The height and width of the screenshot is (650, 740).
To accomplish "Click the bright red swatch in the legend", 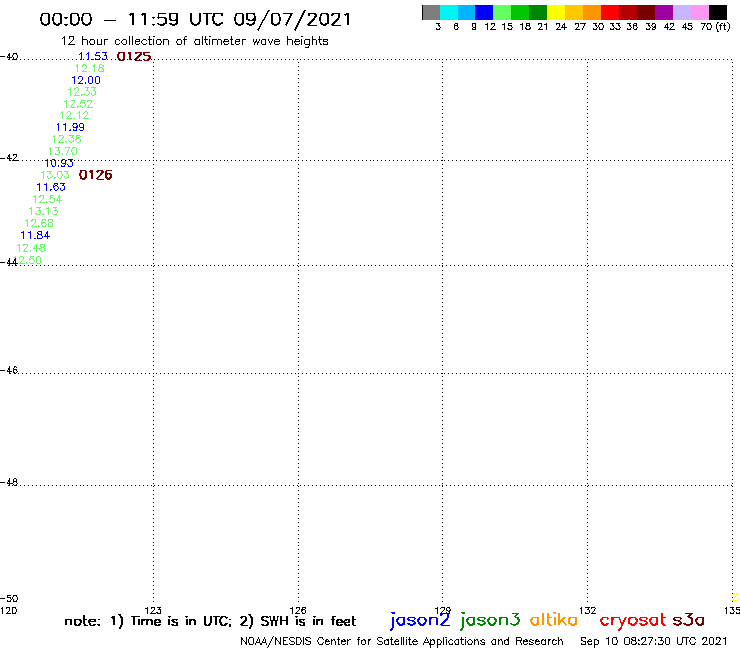I will [610, 12].
